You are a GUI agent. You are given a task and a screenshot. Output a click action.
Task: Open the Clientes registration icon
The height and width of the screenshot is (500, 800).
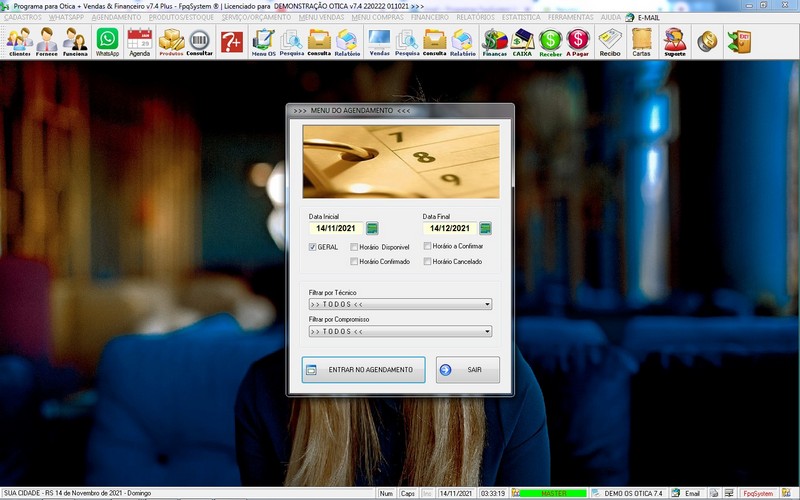pyautogui.click(x=19, y=42)
